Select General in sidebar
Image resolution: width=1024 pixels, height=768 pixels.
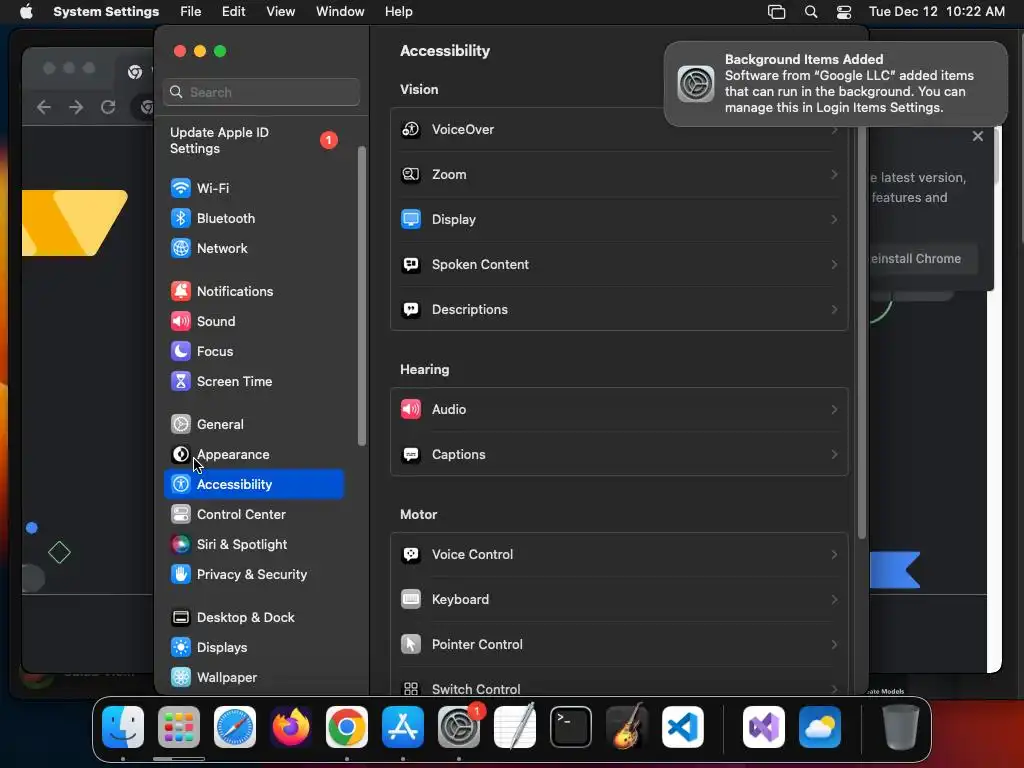[x=253, y=424]
